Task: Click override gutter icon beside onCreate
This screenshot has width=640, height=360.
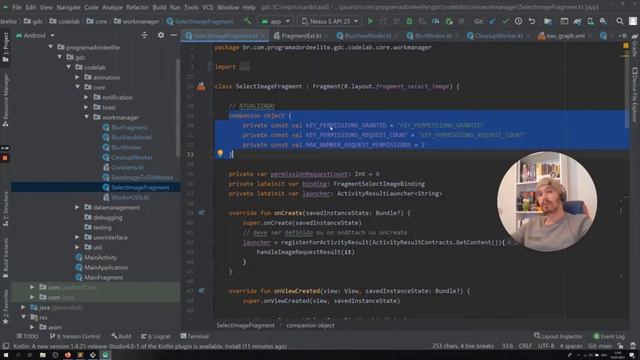Action: point(201,213)
